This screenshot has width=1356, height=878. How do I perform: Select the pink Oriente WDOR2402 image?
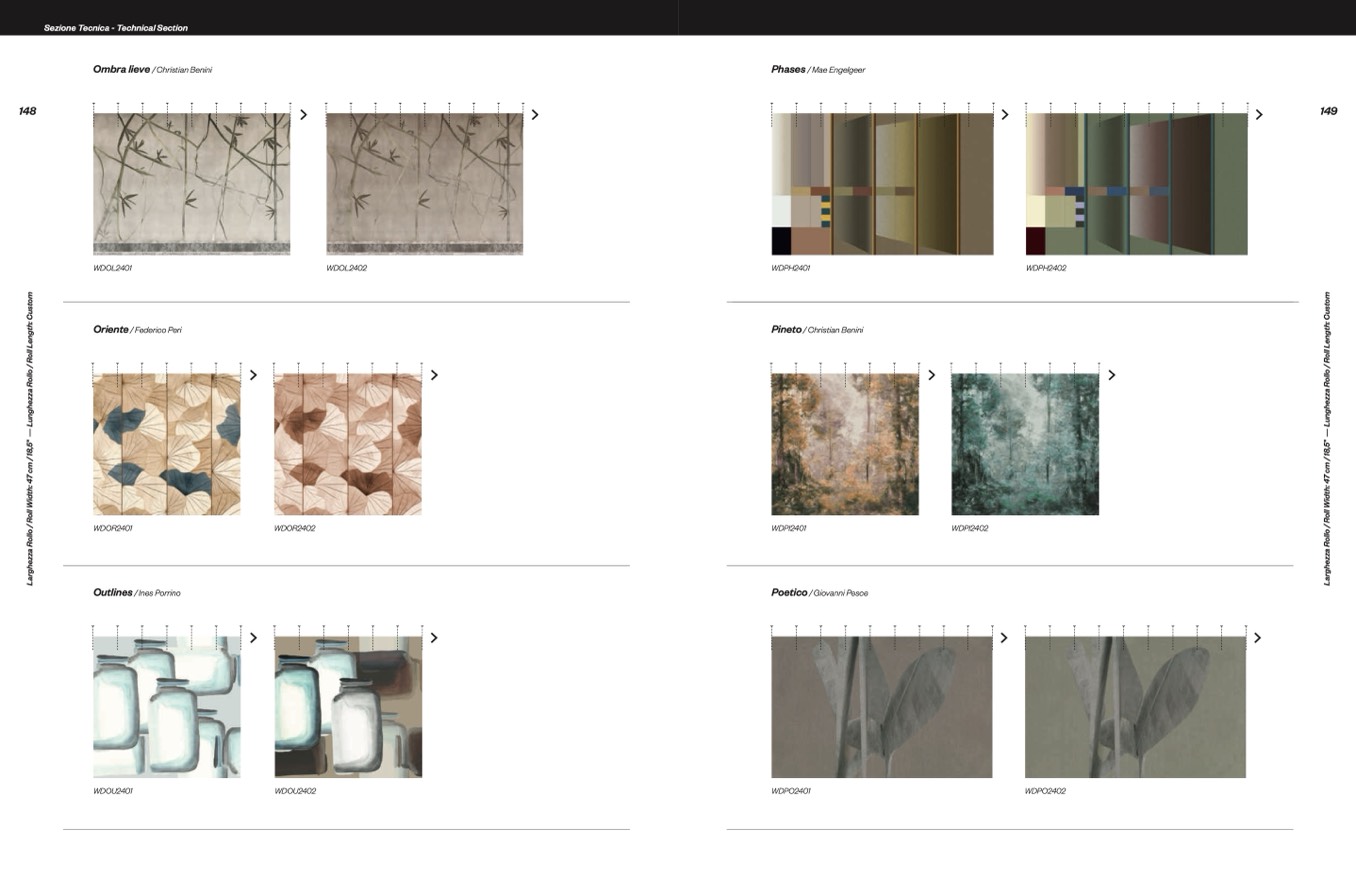[x=348, y=444]
